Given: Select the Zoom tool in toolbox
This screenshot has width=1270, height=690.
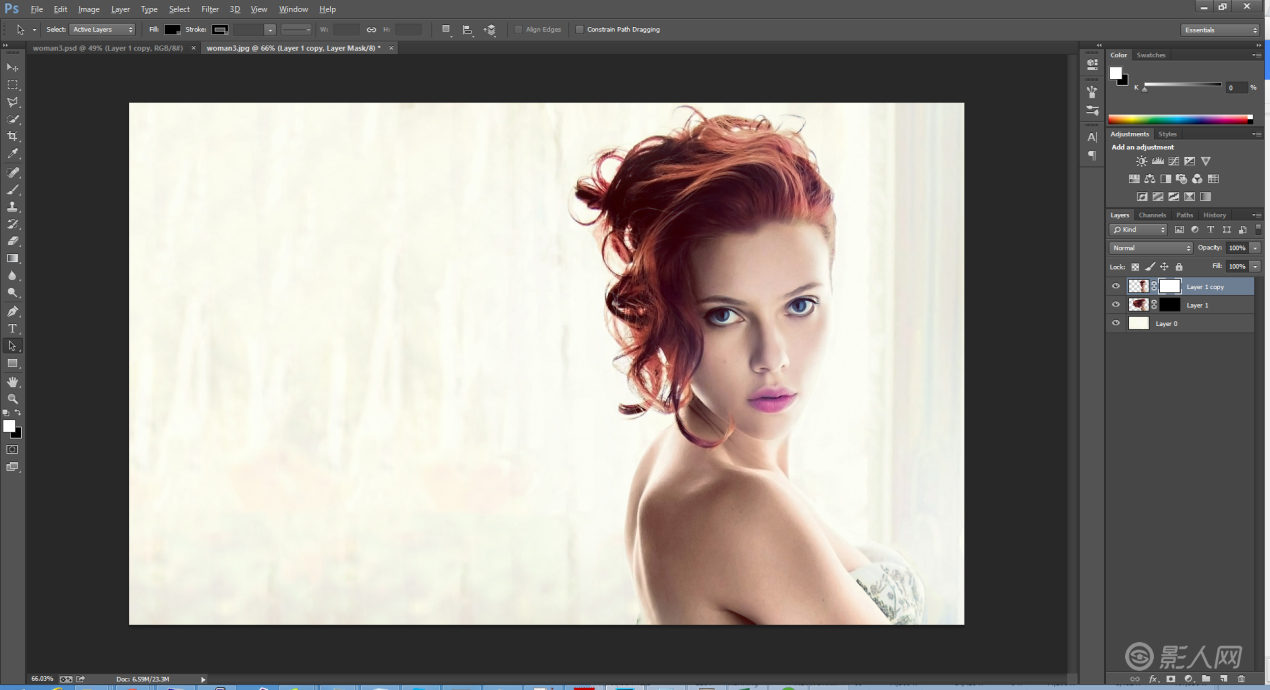Looking at the screenshot, I should (x=13, y=399).
